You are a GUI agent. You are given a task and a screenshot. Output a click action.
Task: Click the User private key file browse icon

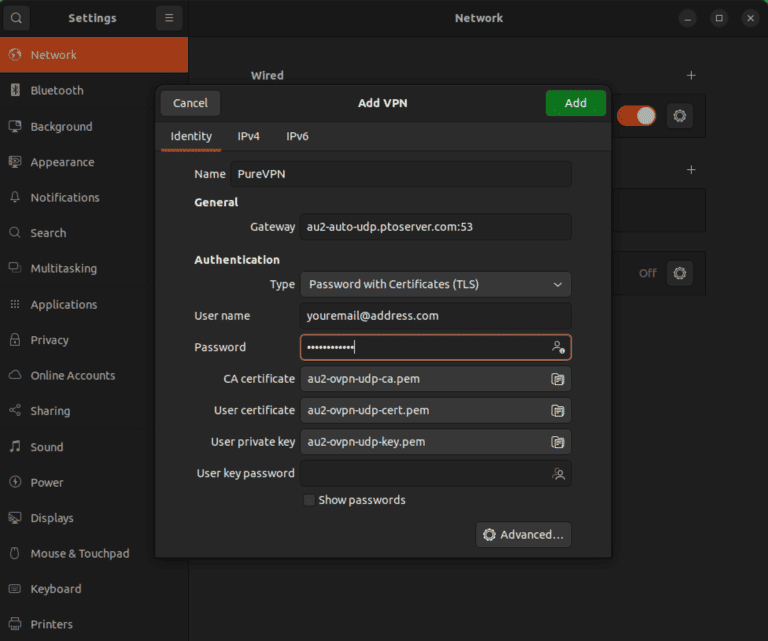click(x=558, y=442)
